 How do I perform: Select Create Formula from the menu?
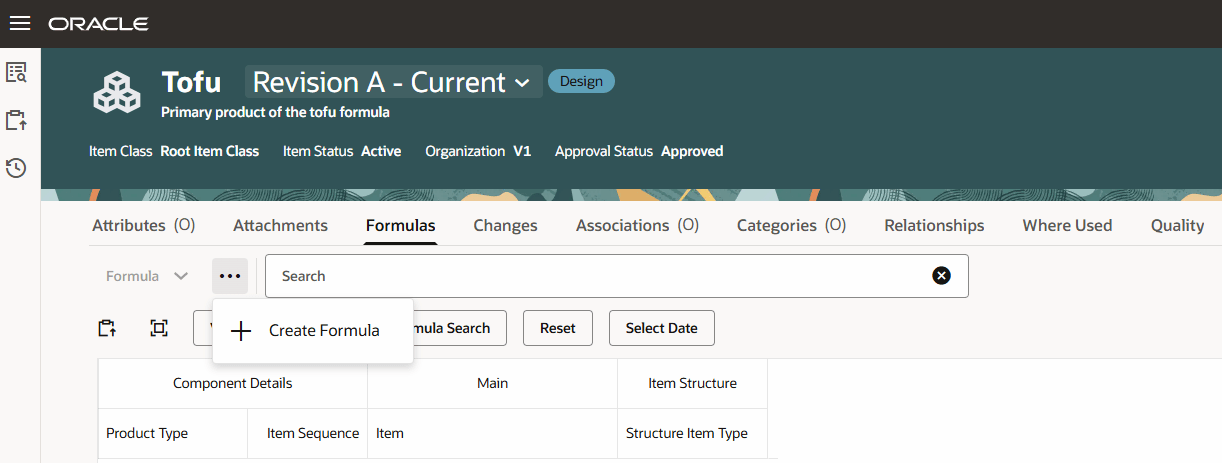312,331
